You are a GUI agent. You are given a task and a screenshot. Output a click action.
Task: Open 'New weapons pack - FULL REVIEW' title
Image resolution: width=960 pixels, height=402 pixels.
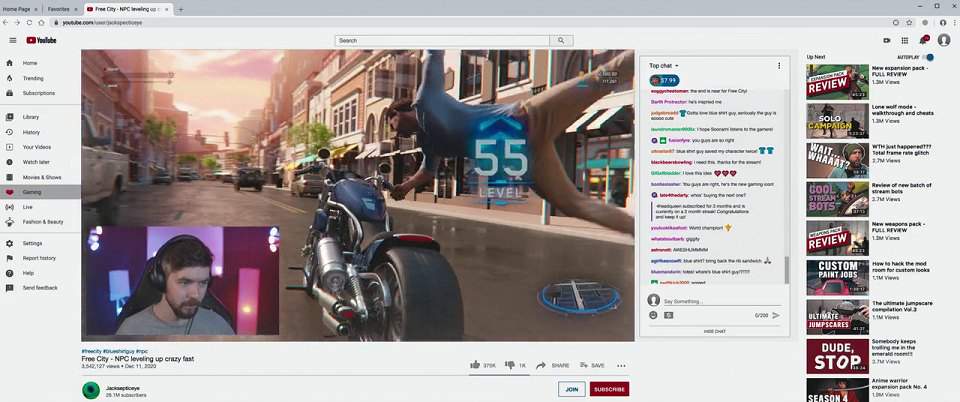click(x=899, y=228)
